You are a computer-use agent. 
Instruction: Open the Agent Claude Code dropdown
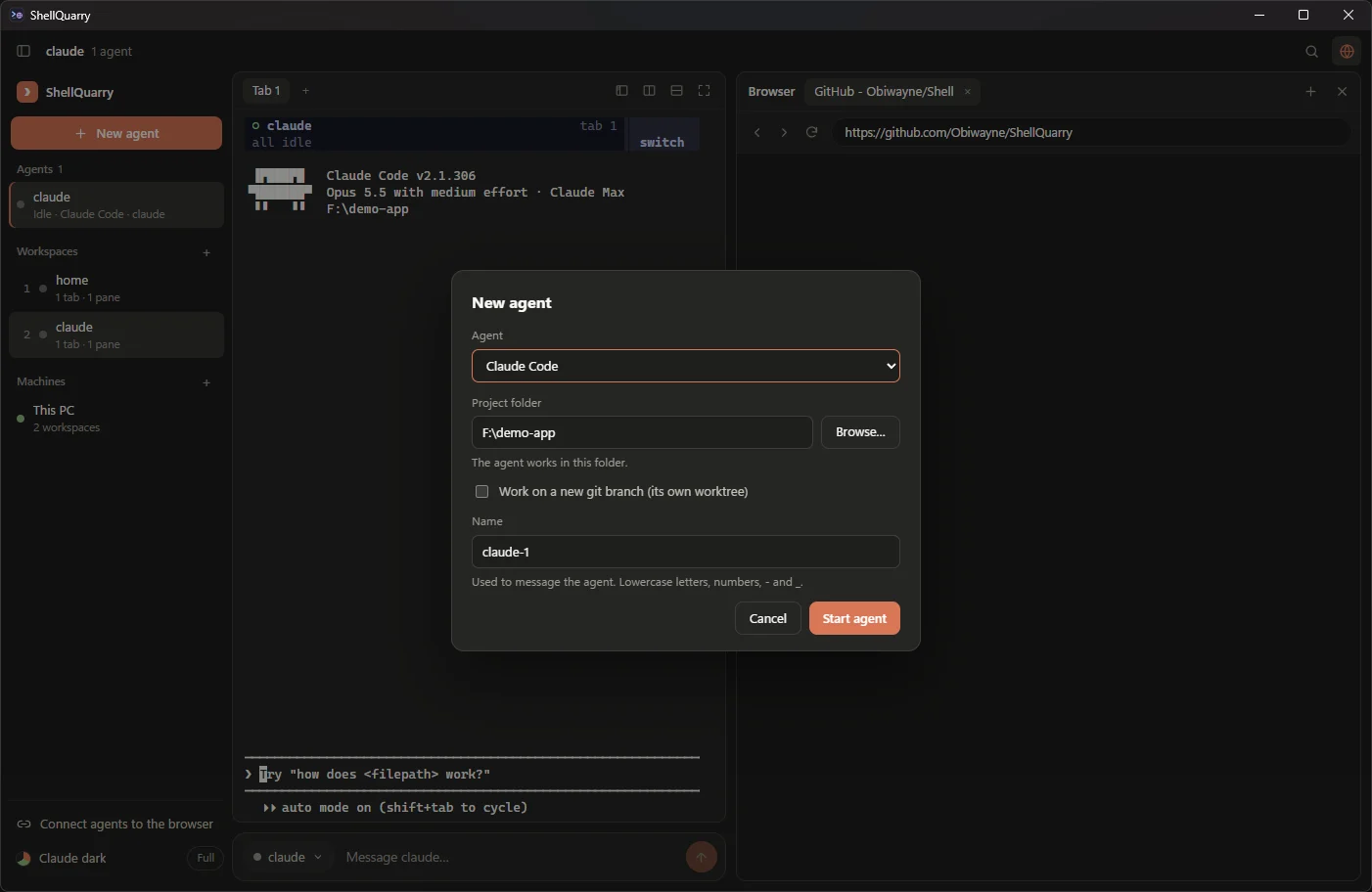(x=685, y=366)
